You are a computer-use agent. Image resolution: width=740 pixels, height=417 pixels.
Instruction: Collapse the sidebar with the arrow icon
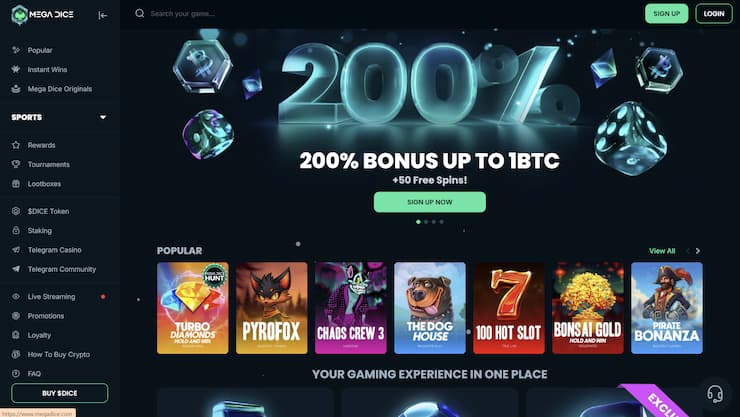[x=102, y=15]
